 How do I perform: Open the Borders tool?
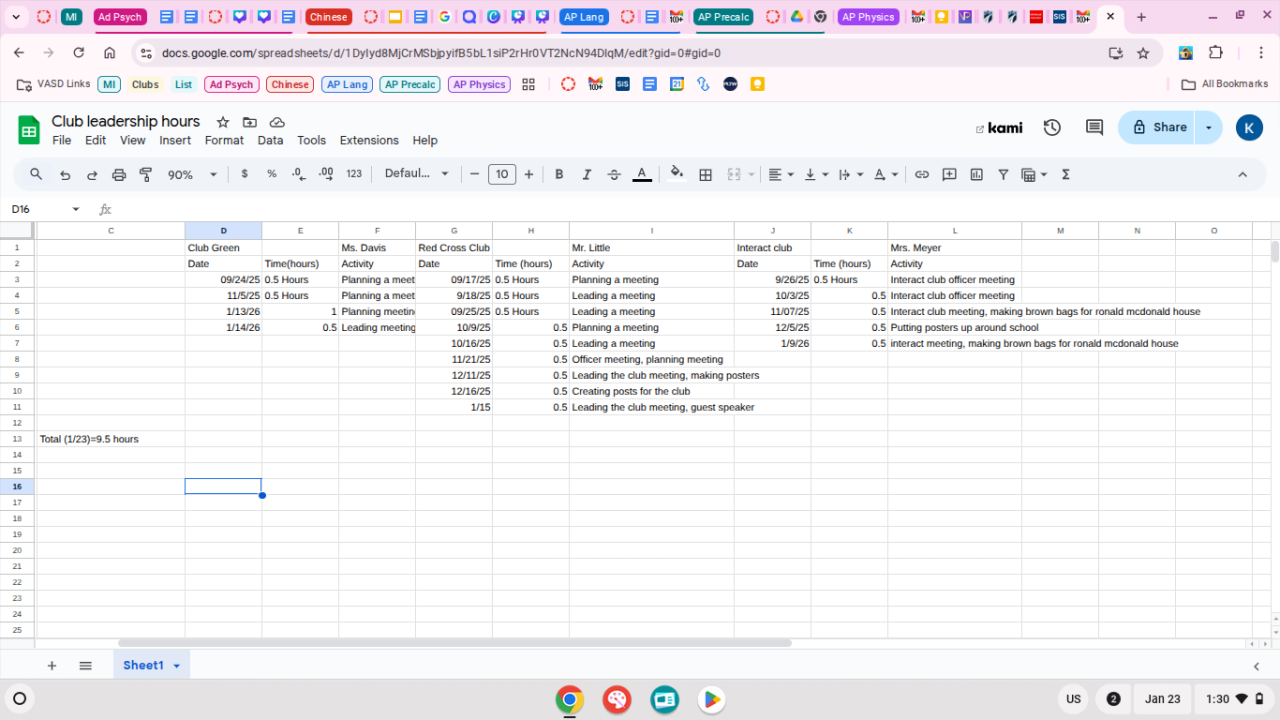tap(705, 174)
